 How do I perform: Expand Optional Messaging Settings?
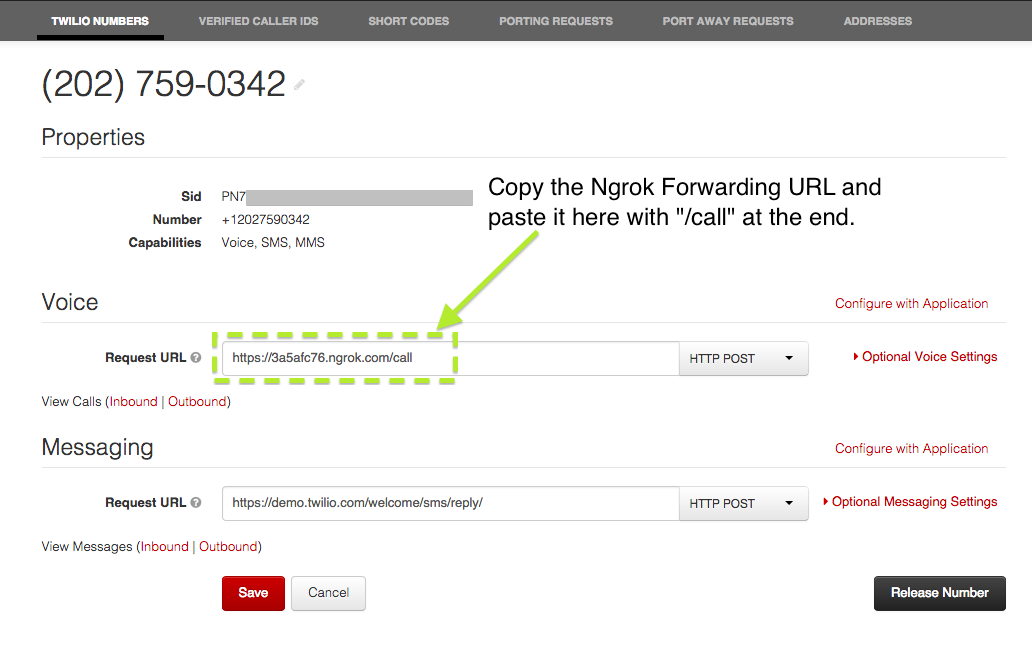pos(910,502)
